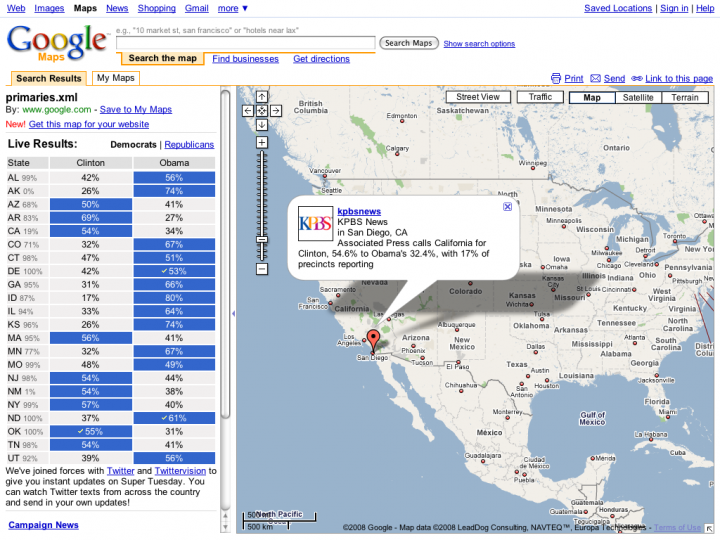
Task: Pan the map left with the arrow
Action: point(248,111)
